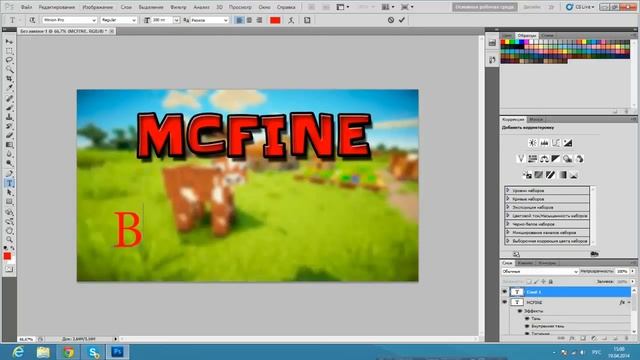Expand Цветовой тон/Насыщенность наборов presets
The height and width of the screenshot is (360, 640).
[508, 216]
